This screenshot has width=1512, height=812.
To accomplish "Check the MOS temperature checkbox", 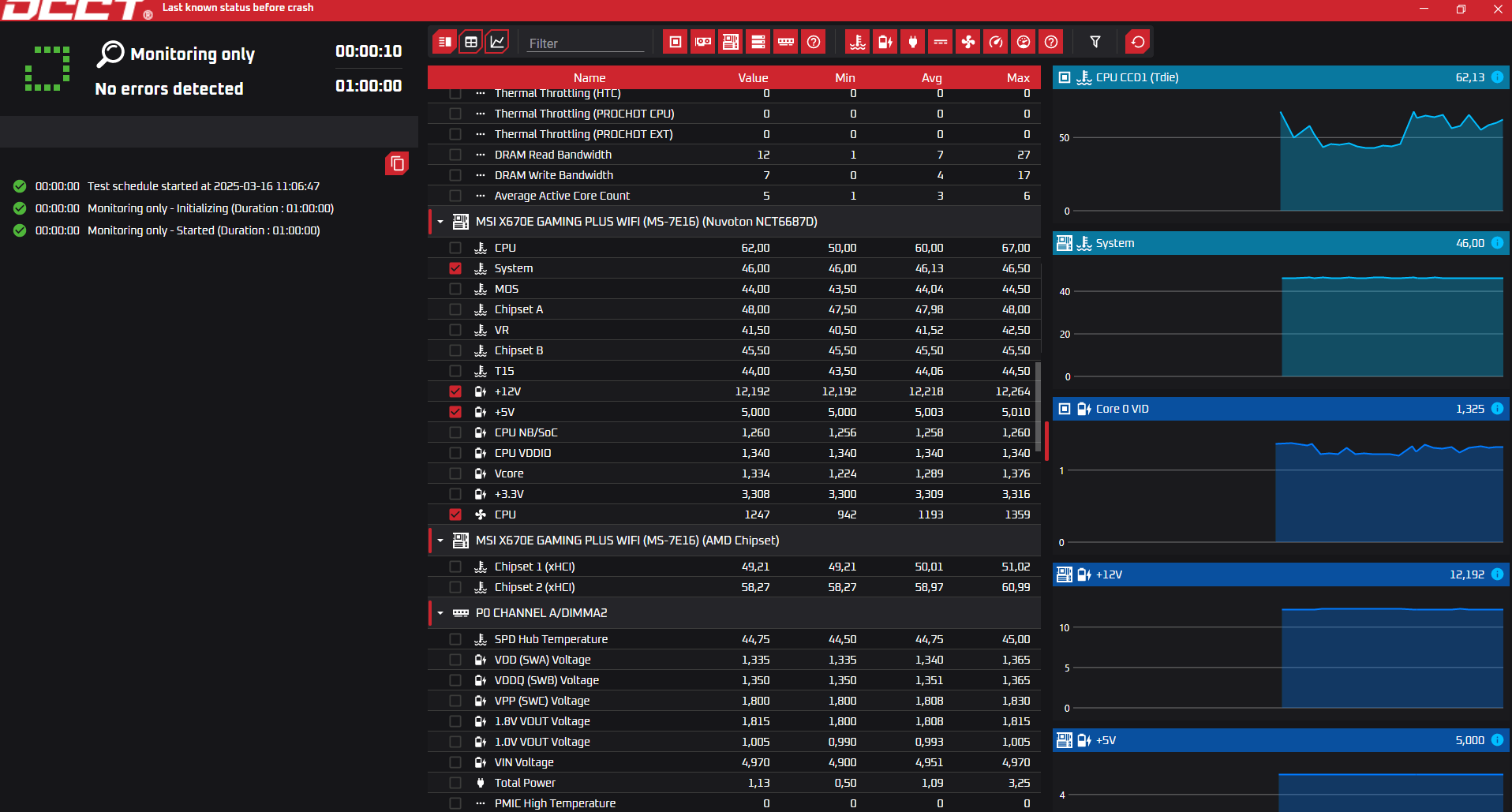I will (455, 289).
